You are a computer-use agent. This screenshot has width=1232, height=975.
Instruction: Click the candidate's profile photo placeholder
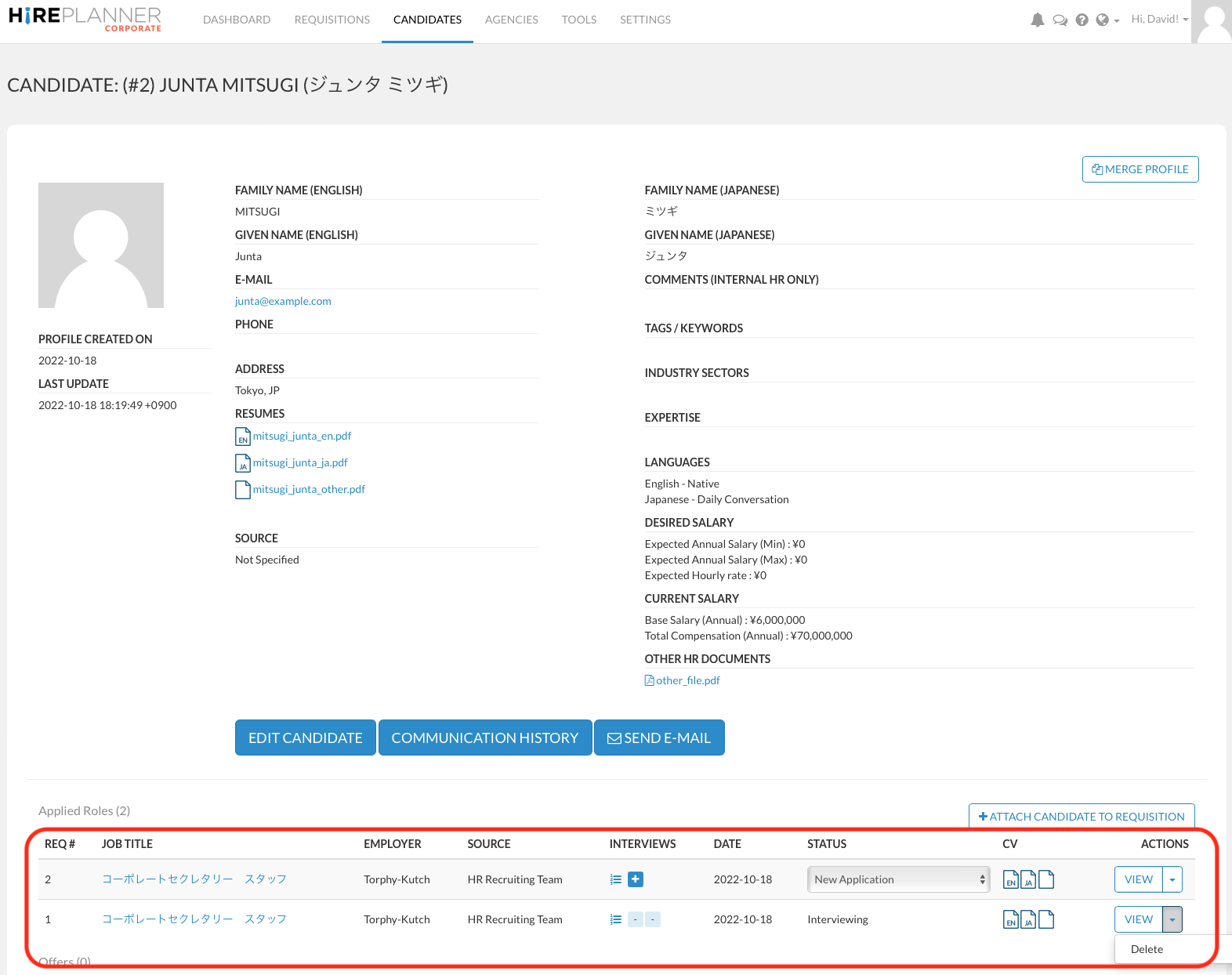(x=101, y=245)
